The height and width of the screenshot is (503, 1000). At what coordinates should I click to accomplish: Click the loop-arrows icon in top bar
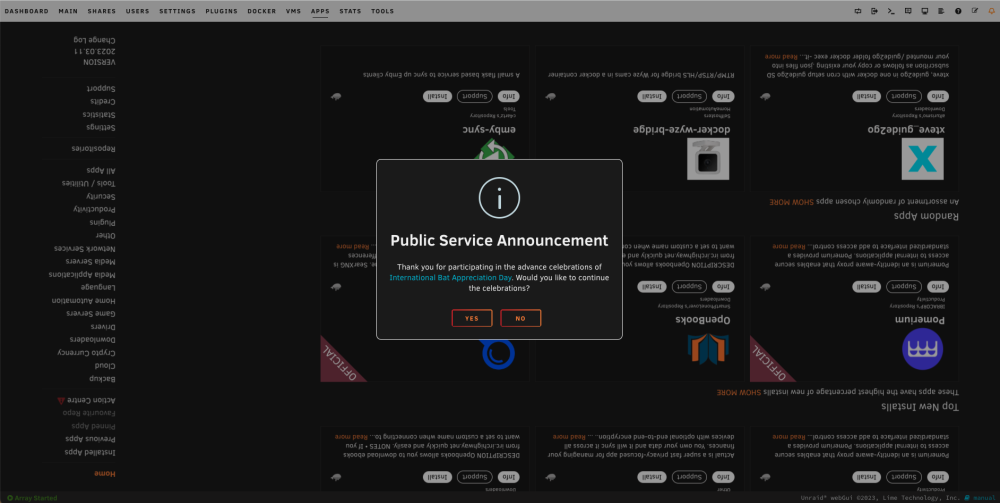point(858,11)
